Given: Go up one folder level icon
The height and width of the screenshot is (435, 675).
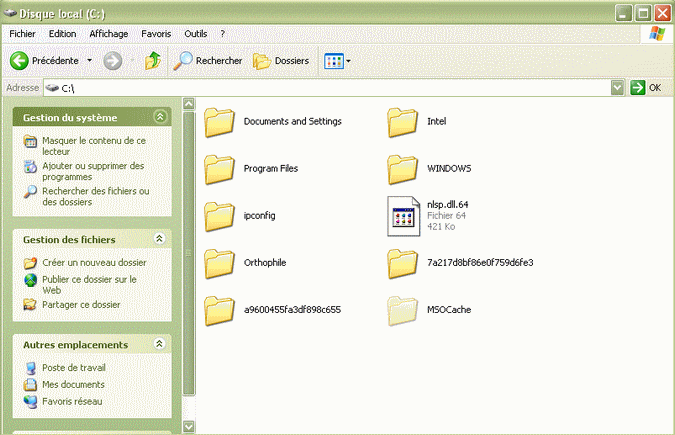Looking at the screenshot, I should [152, 61].
